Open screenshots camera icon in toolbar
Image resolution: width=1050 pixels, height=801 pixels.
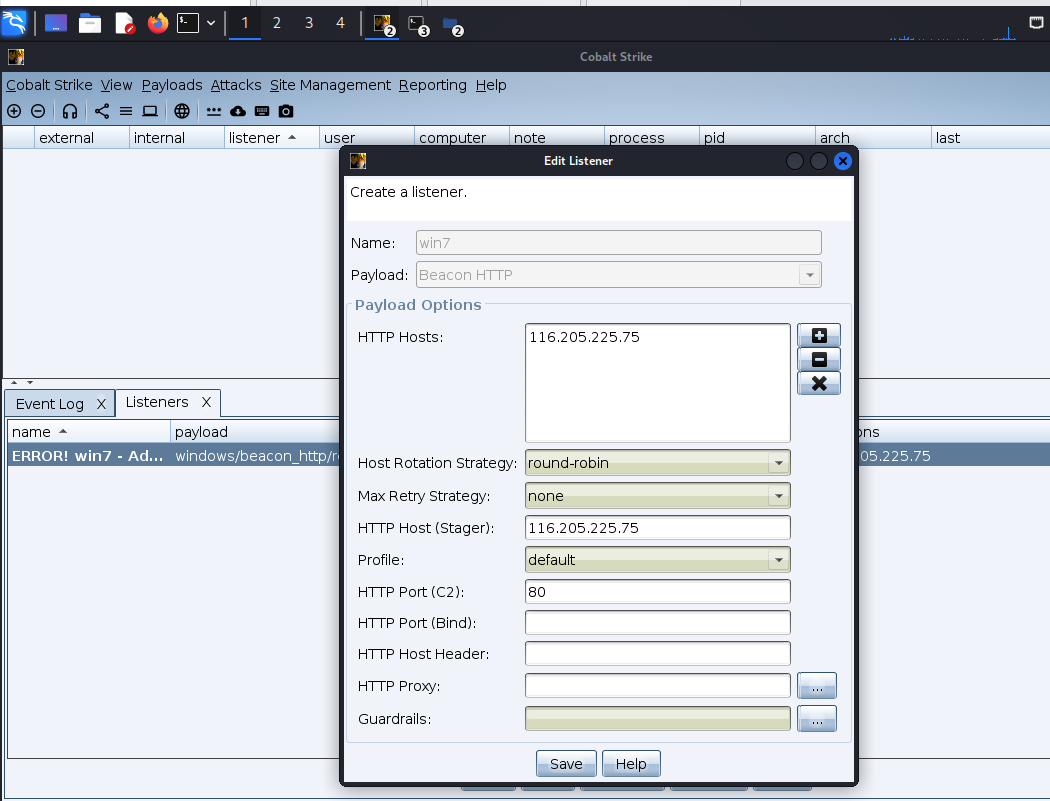pyautogui.click(x=286, y=111)
